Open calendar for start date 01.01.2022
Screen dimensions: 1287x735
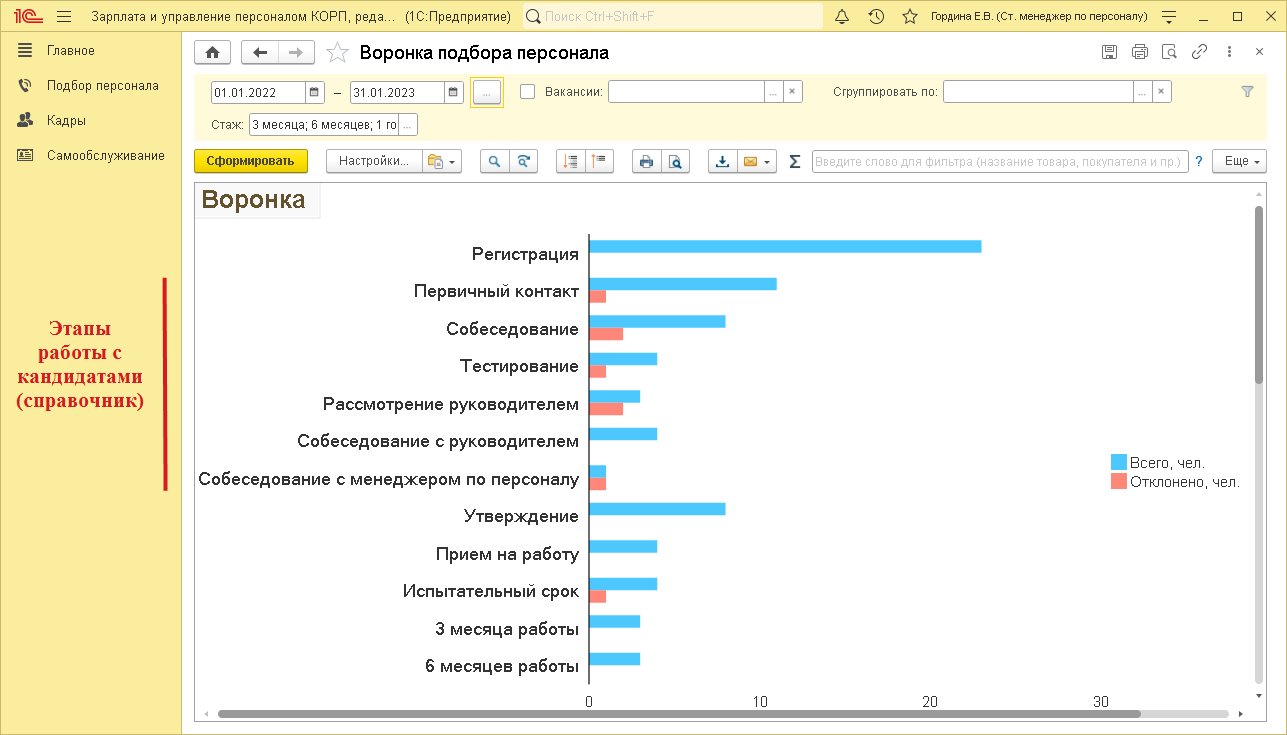(314, 92)
